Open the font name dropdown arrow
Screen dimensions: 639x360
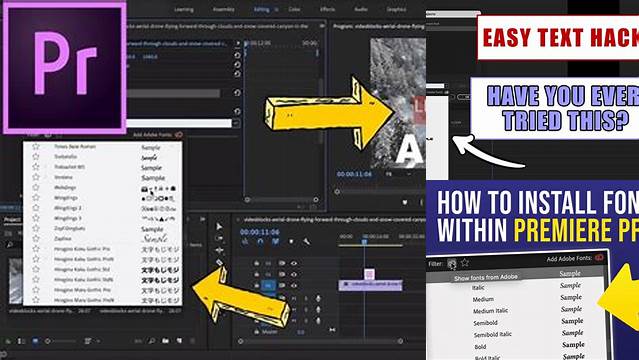pyautogui.click(x=236, y=123)
